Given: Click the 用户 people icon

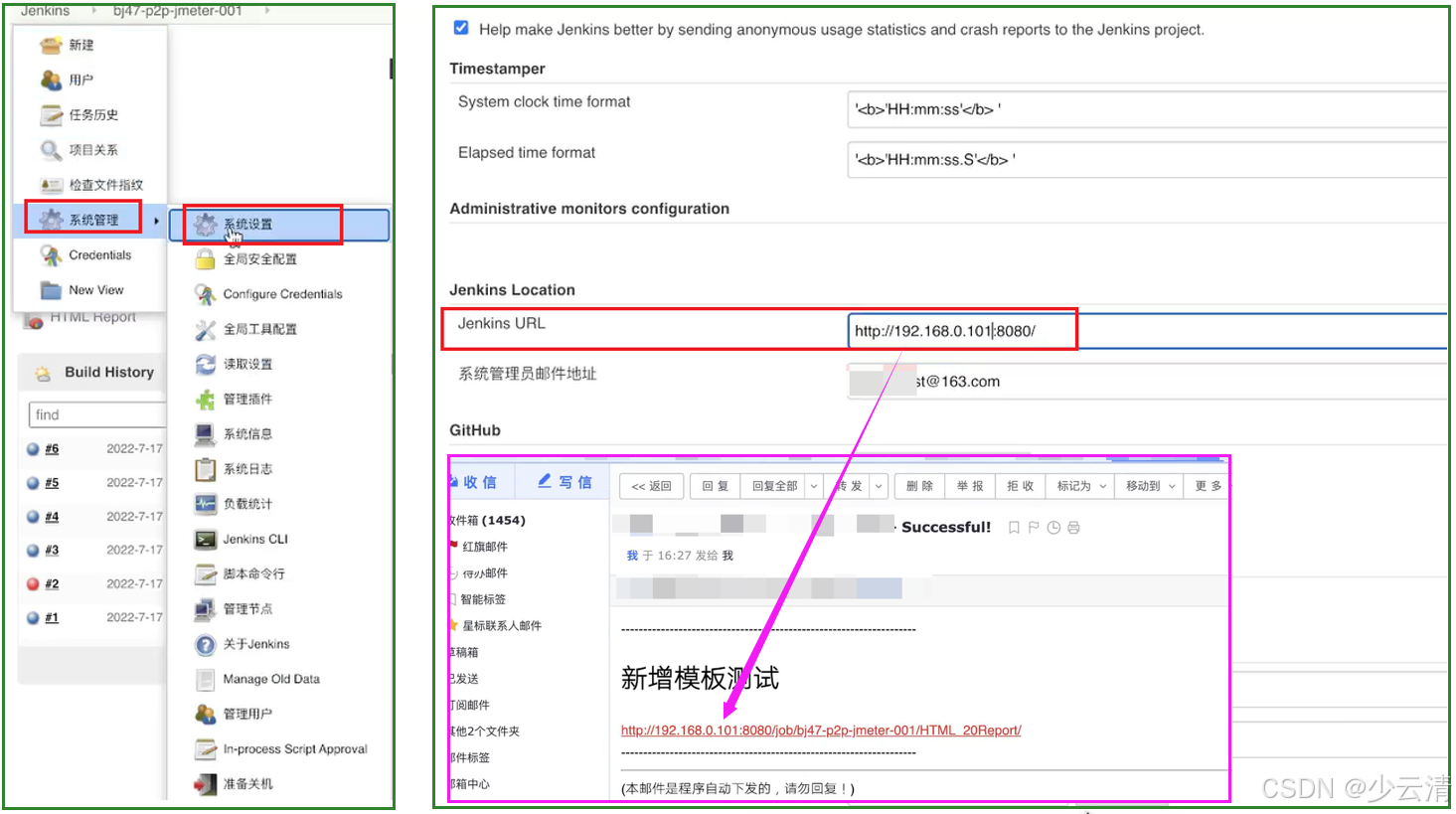Looking at the screenshot, I should coord(51,80).
